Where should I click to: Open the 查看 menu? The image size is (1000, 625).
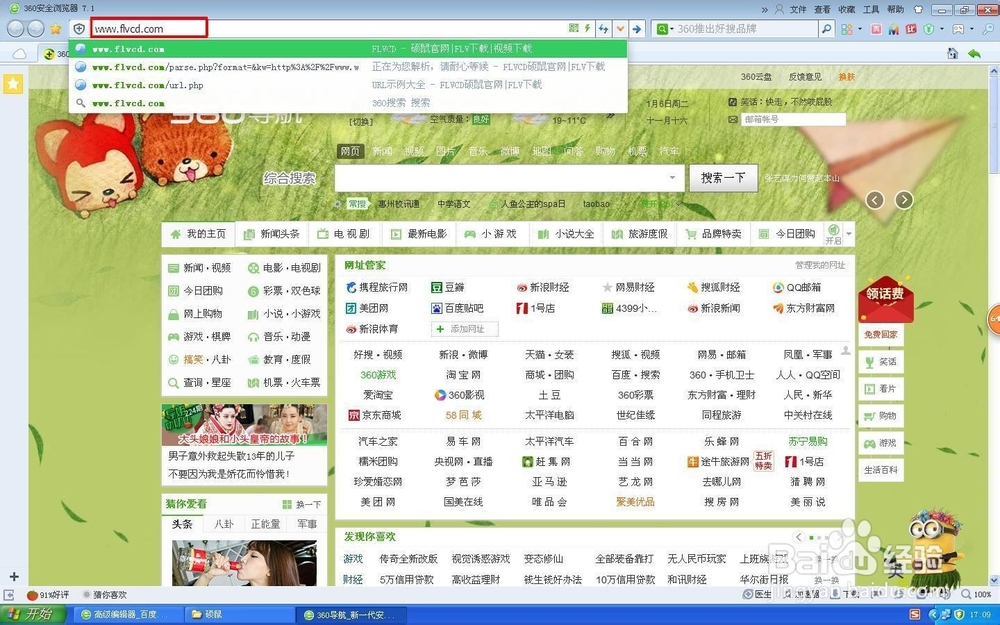(x=822, y=9)
